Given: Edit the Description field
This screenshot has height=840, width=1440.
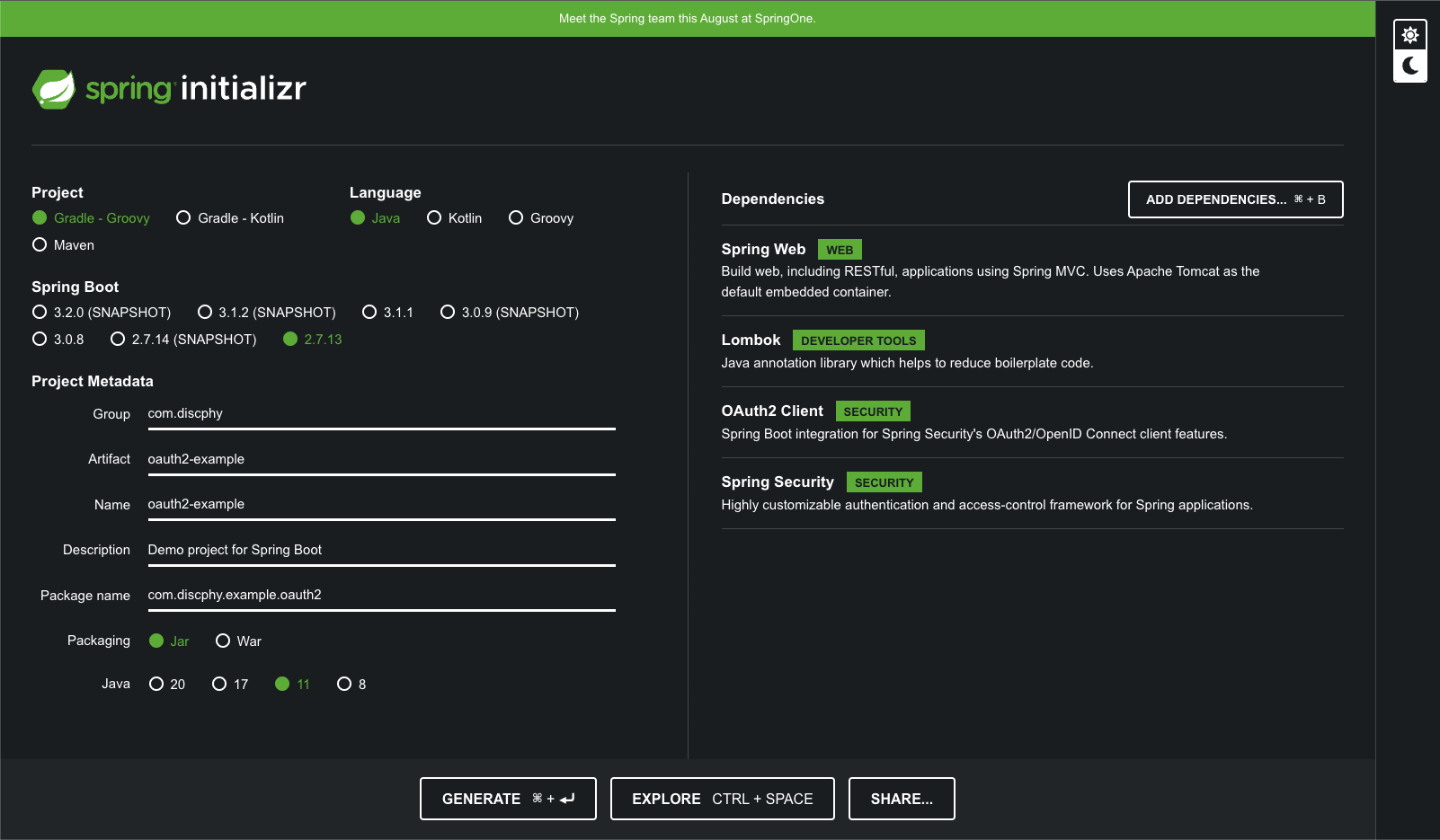Looking at the screenshot, I should click(x=381, y=551).
